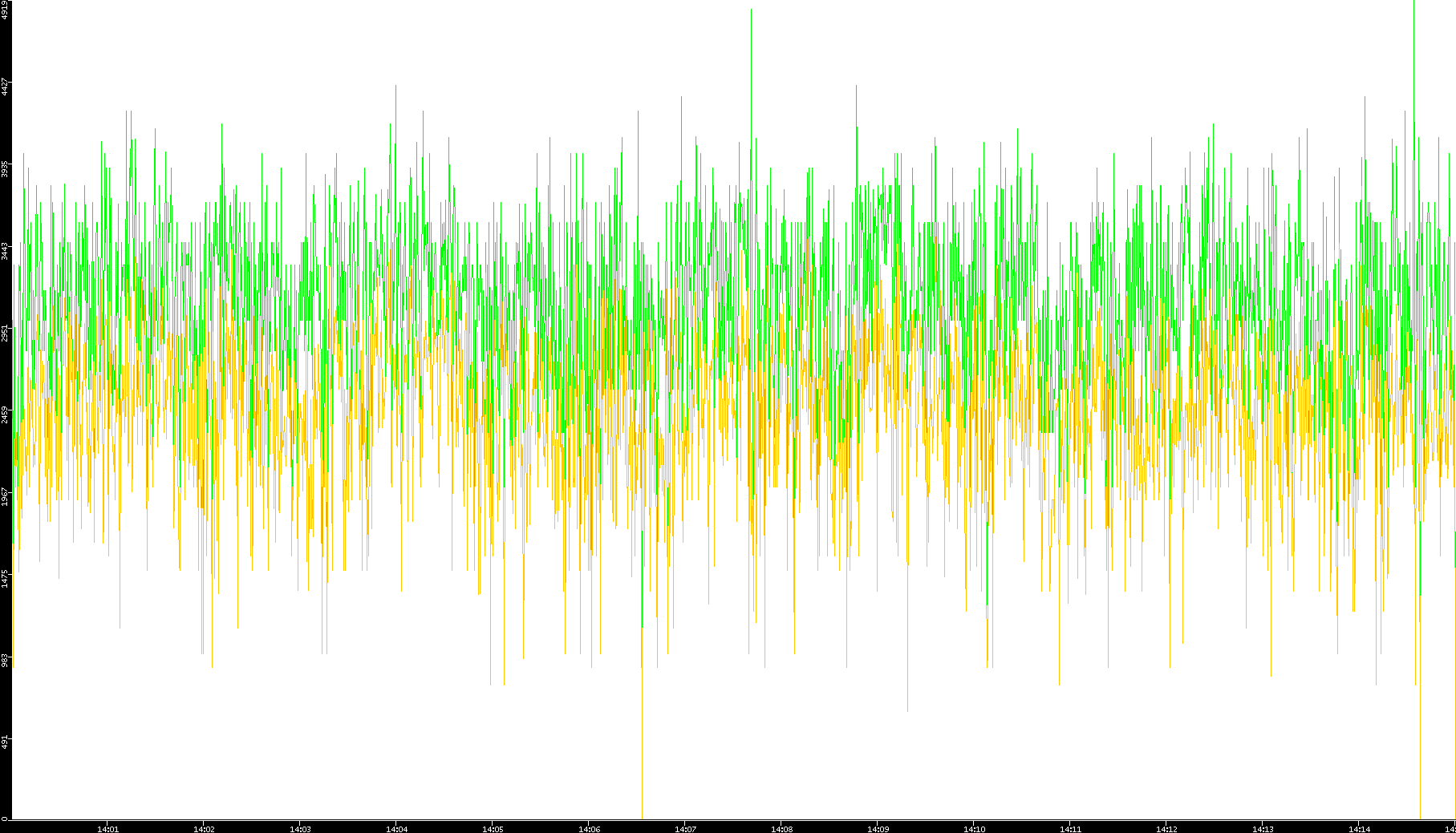Click the 491 value axis label
Screen dimensions: 1456x833
pos(5,742)
